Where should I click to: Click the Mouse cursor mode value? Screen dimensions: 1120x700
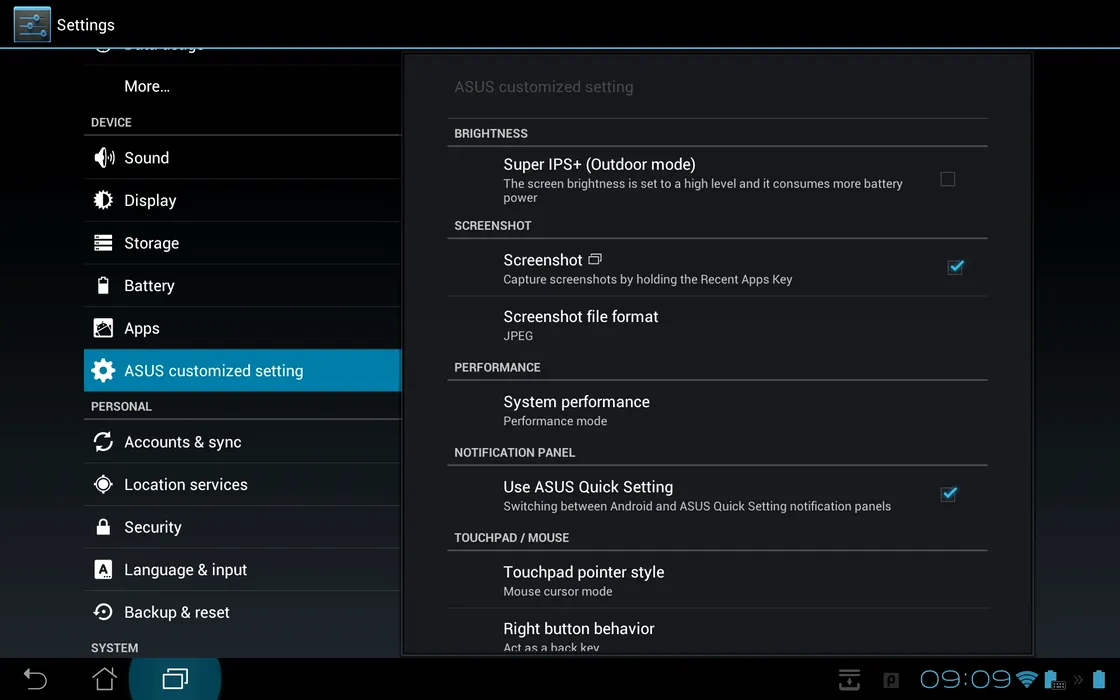pyautogui.click(x=557, y=591)
